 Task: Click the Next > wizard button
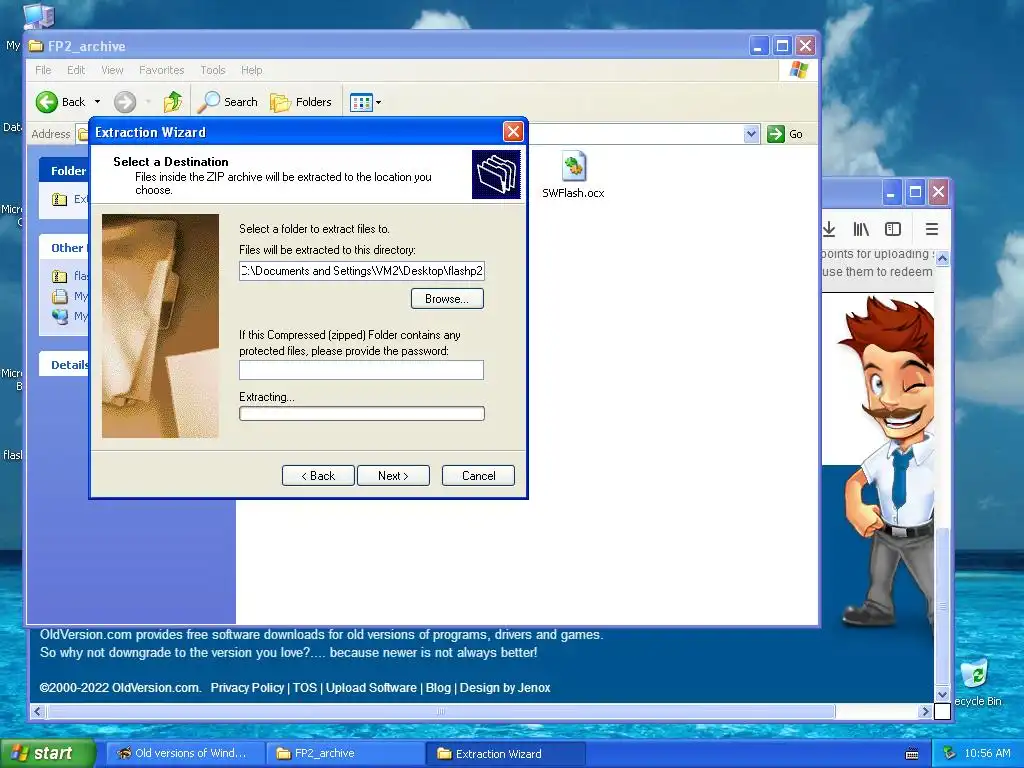coord(393,475)
